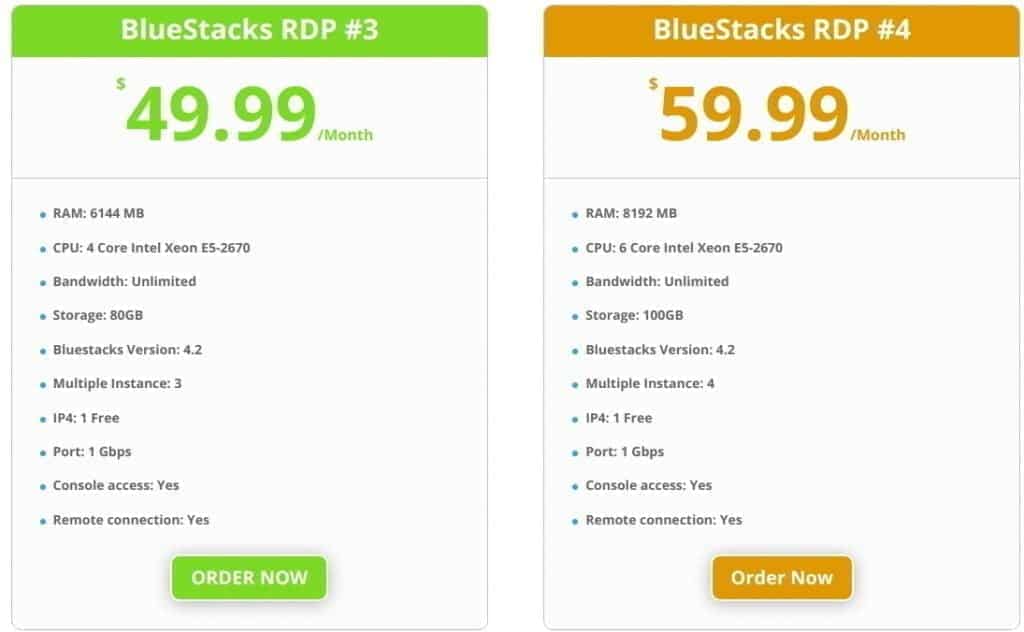Image resolution: width=1024 pixels, height=632 pixels.
Task: Click the bullet icon beside RAM: 6144 MB
Action: (42, 213)
